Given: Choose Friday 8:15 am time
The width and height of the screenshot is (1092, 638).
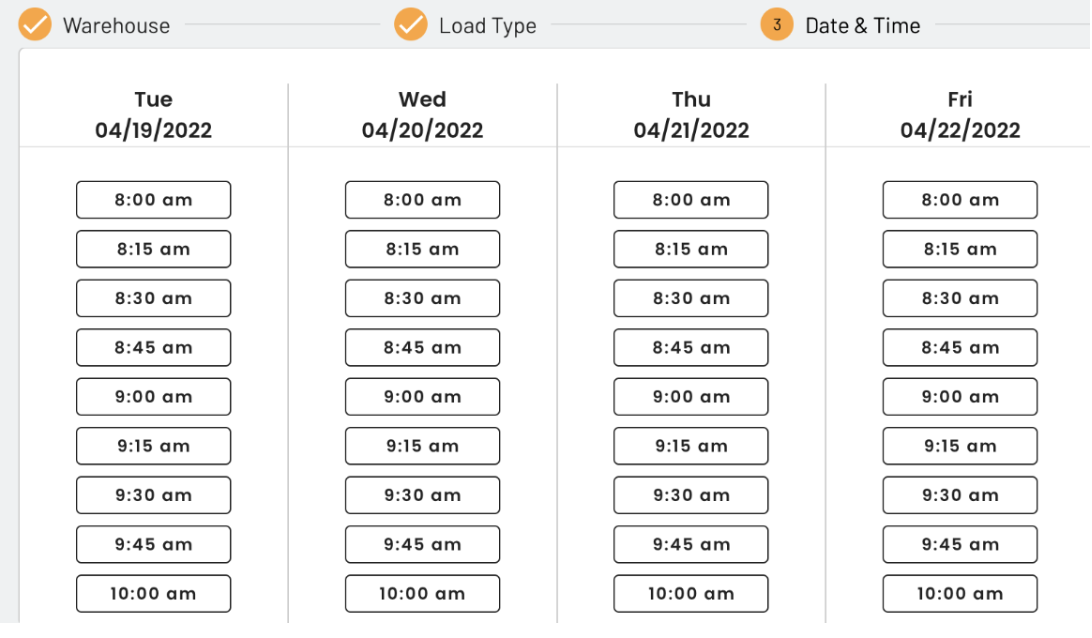Looking at the screenshot, I should (960, 249).
